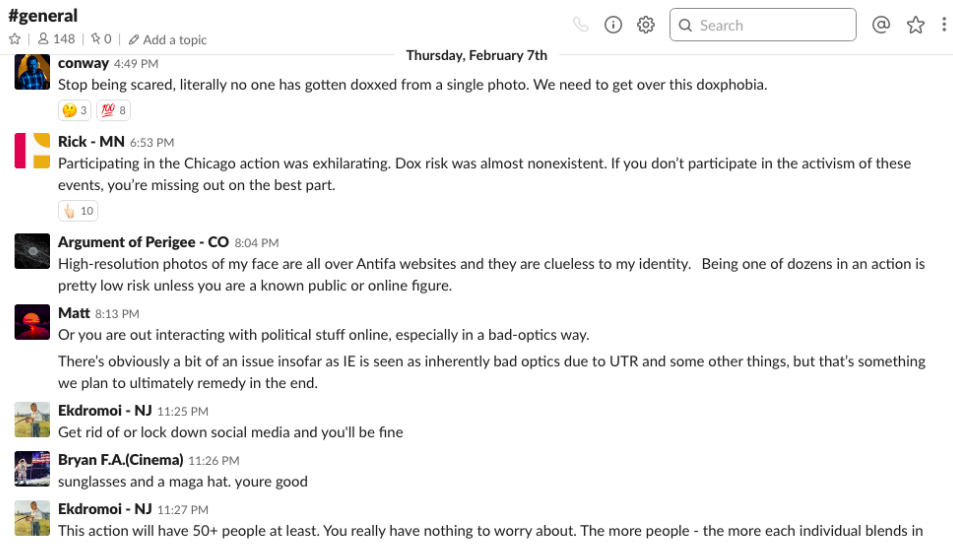Click the Thursday, February 7th date divider

476,55
